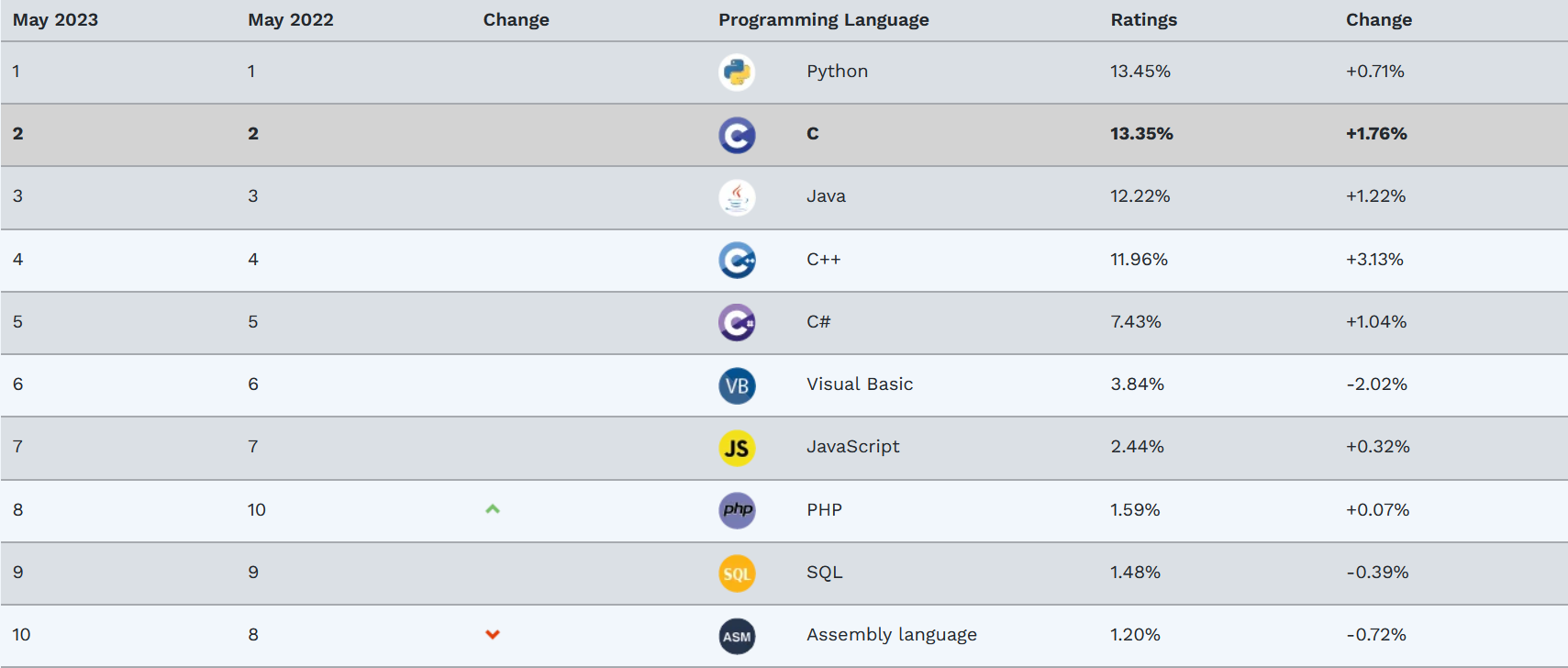Click the dark ASM assembly icon
The width and height of the screenshot is (1568, 668).
737,636
